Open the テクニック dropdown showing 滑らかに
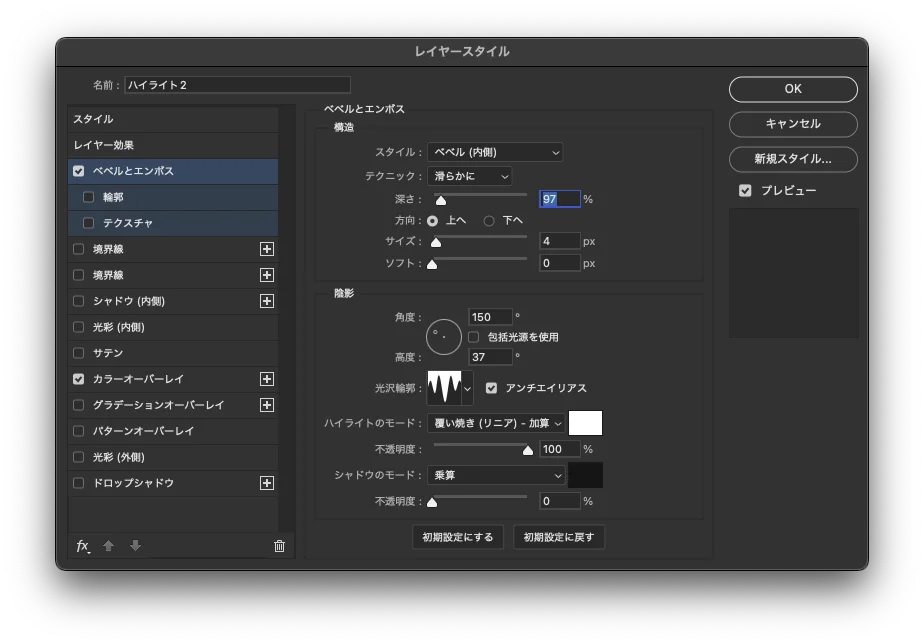 pyautogui.click(x=470, y=176)
